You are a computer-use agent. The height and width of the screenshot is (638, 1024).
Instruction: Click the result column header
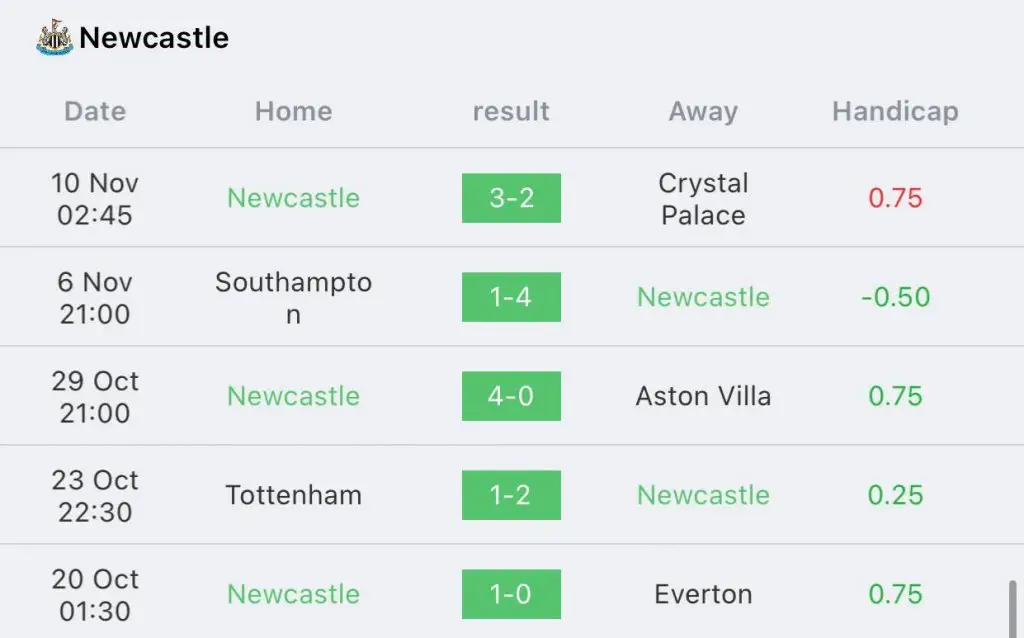click(511, 111)
